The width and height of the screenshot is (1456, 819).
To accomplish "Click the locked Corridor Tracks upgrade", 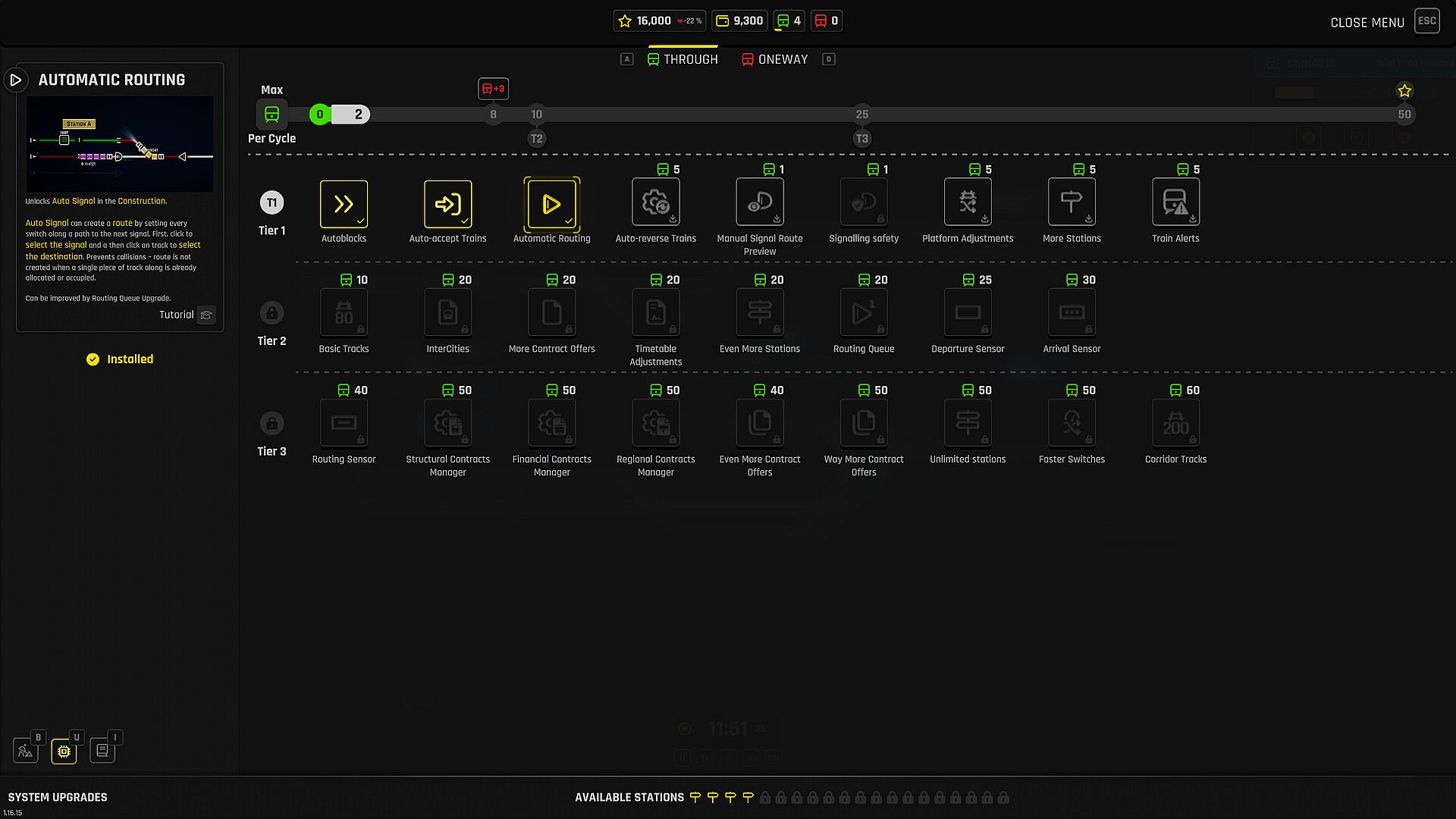I will (1175, 423).
